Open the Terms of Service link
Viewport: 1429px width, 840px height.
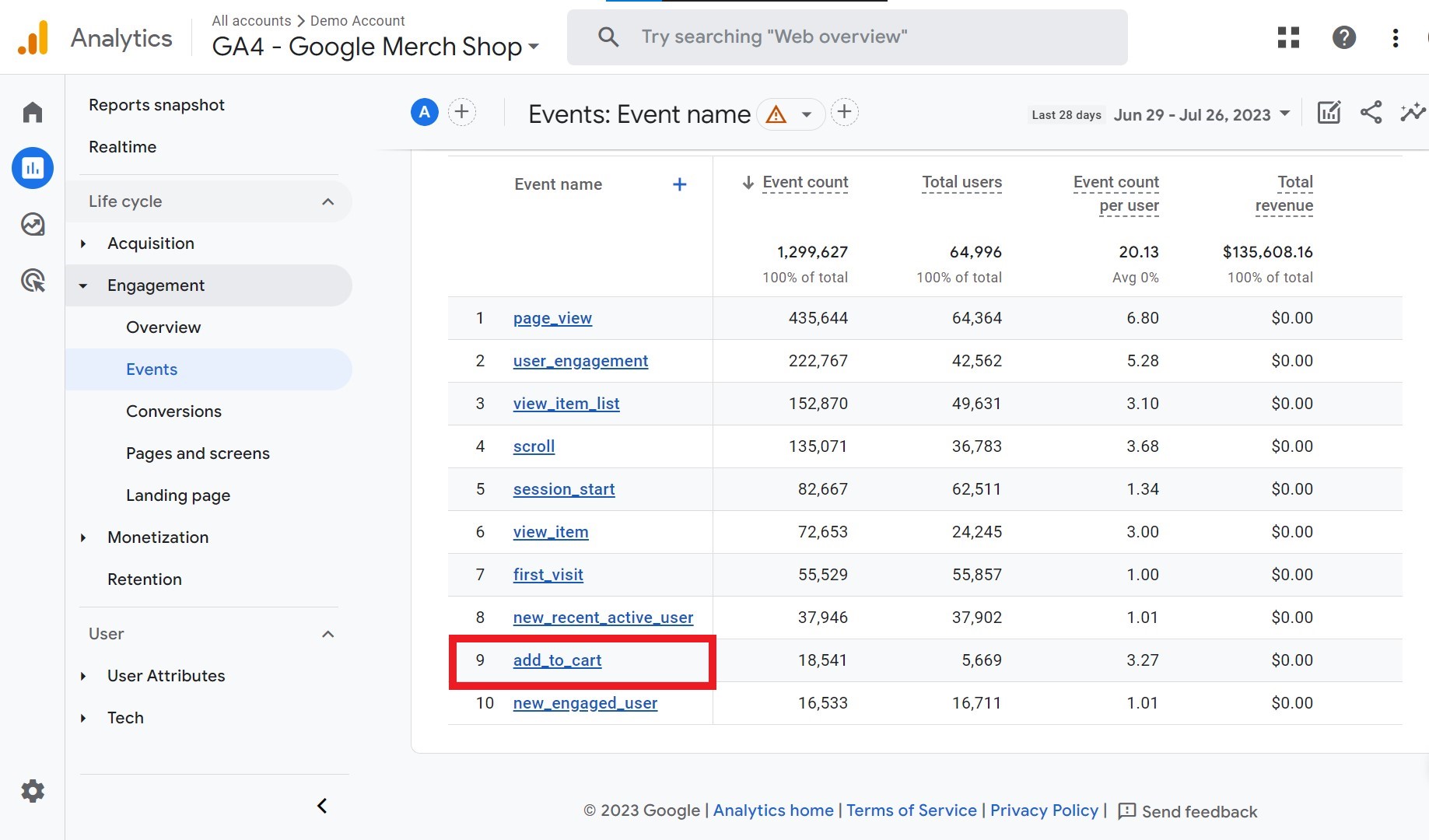[911, 810]
